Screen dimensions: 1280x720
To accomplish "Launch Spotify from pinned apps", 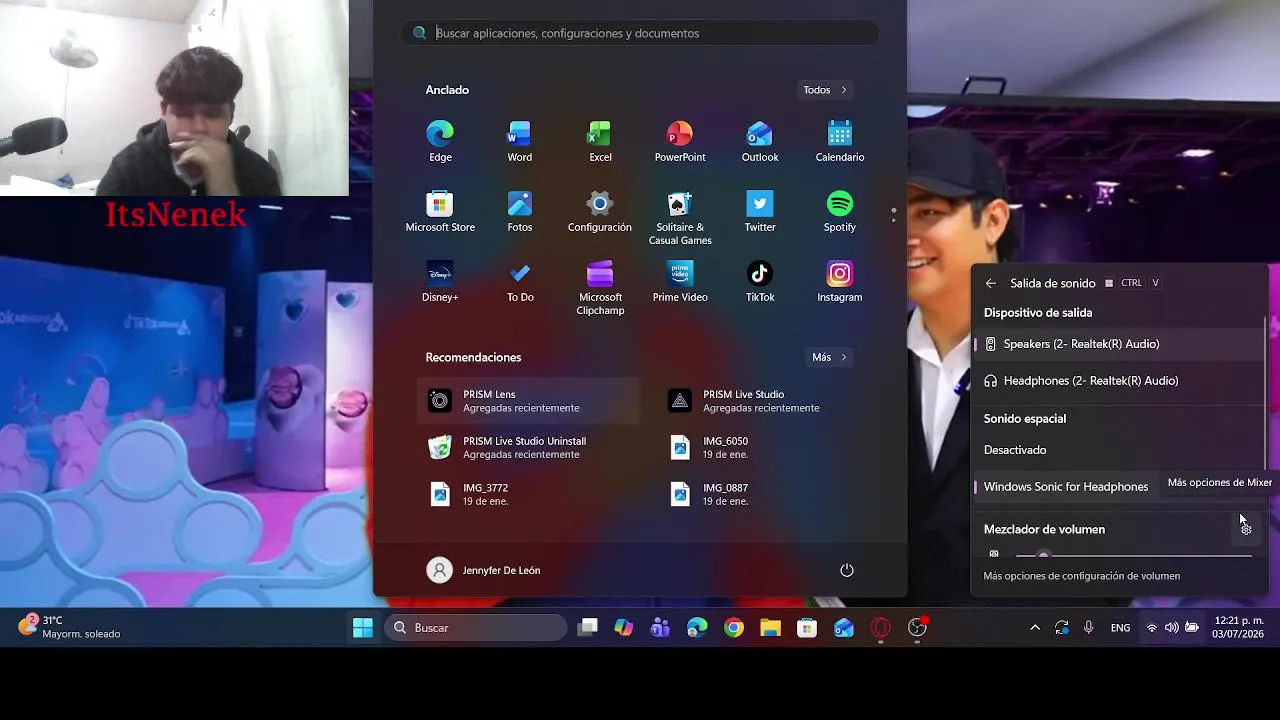I will pos(840,211).
